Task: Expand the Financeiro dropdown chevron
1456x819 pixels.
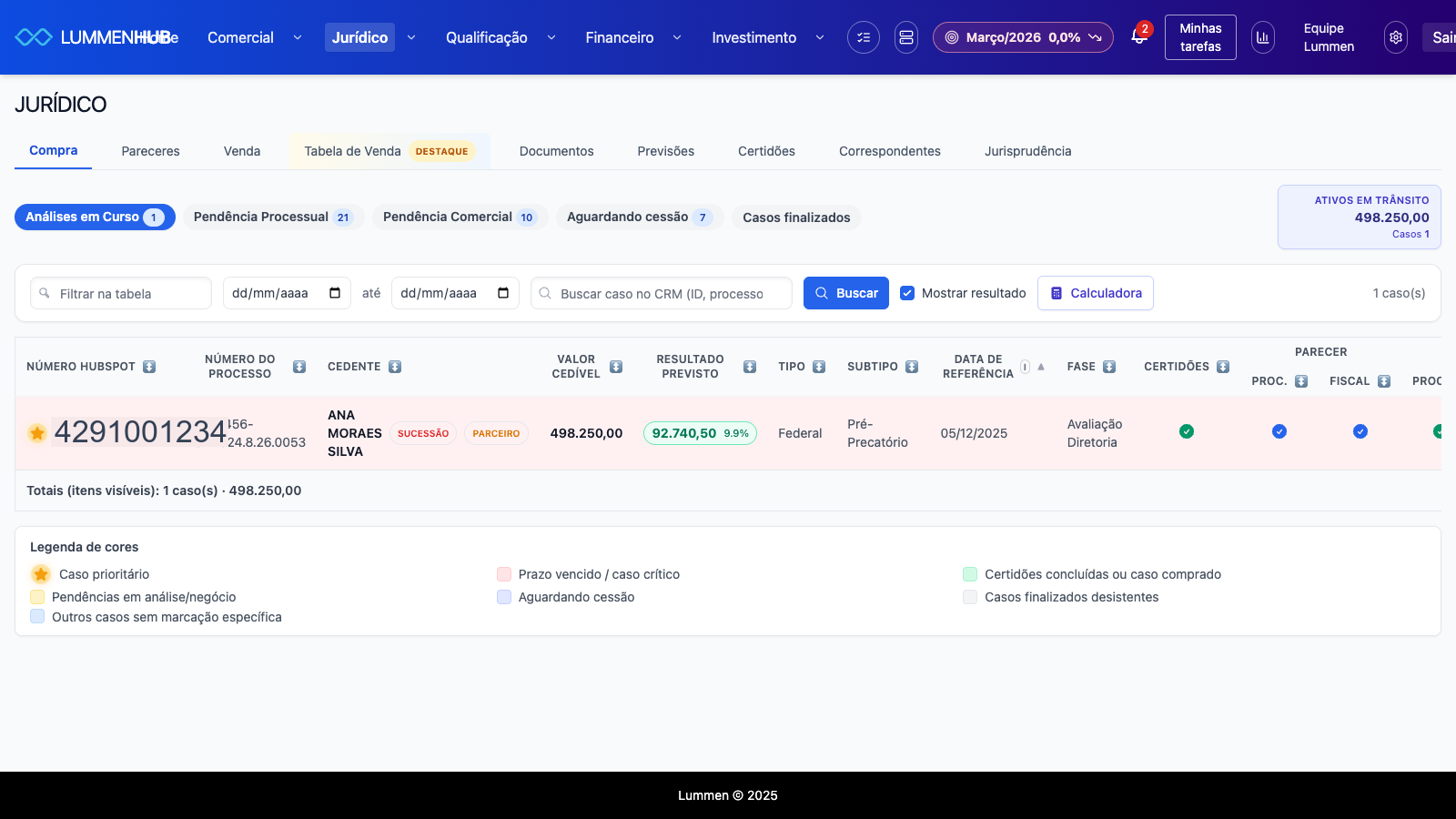Action: [x=676, y=37]
